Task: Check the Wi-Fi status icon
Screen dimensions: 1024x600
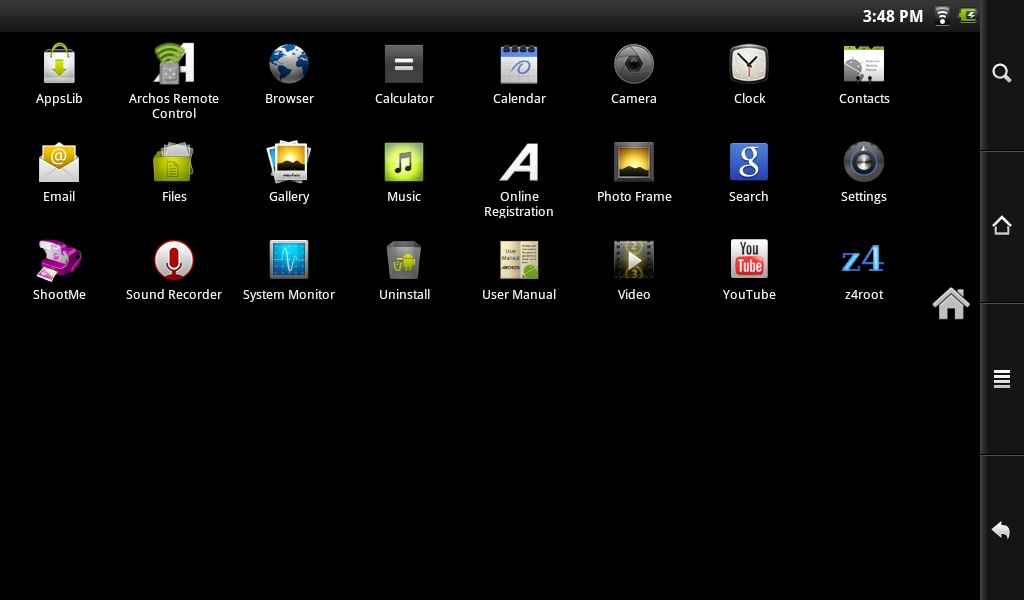Action: tap(942, 16)
